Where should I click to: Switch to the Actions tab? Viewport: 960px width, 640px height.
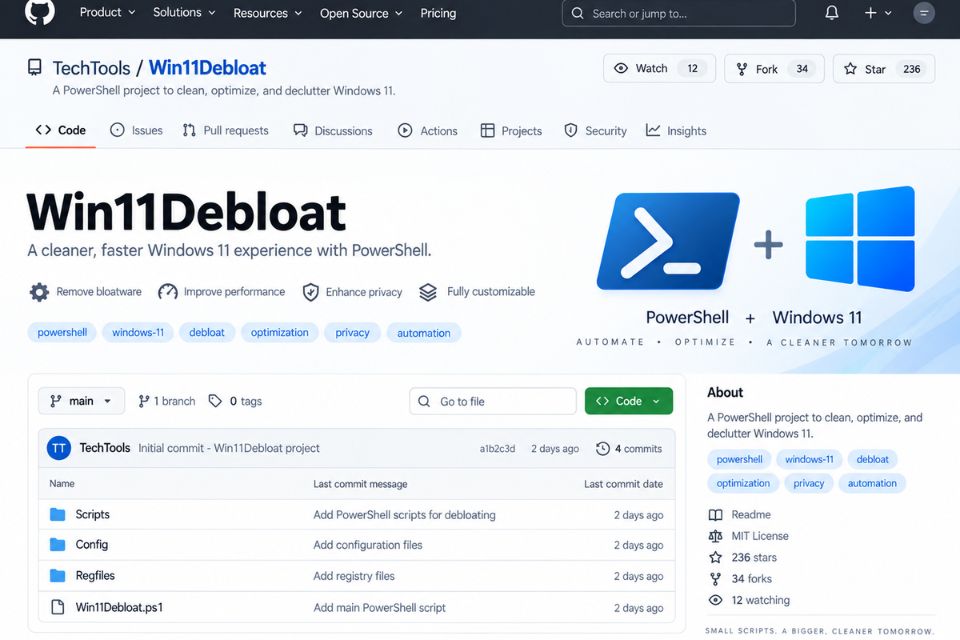(x=427, y=130)
